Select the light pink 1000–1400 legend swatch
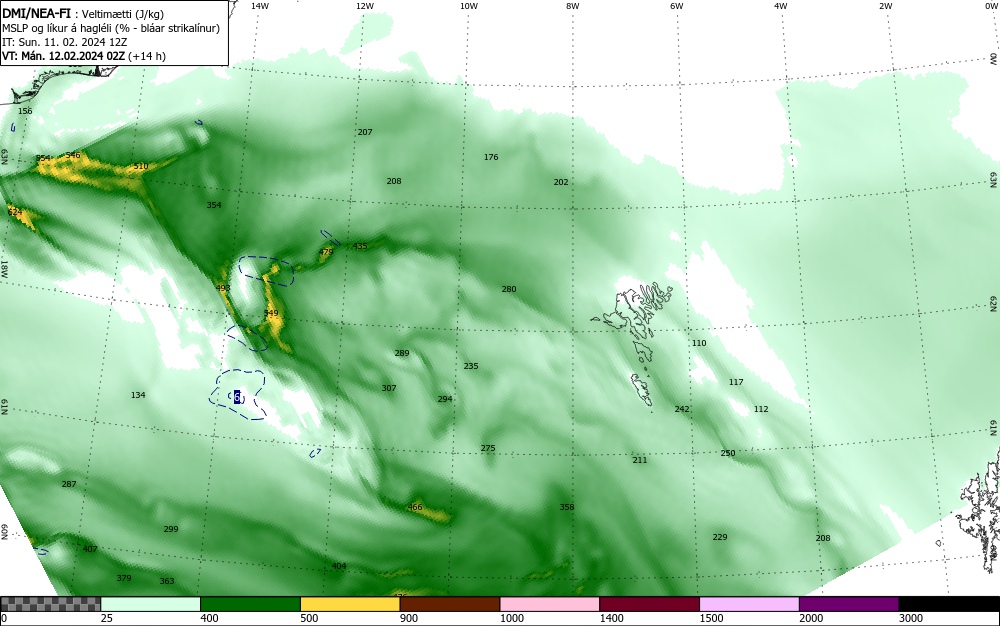 coord(550,604)
